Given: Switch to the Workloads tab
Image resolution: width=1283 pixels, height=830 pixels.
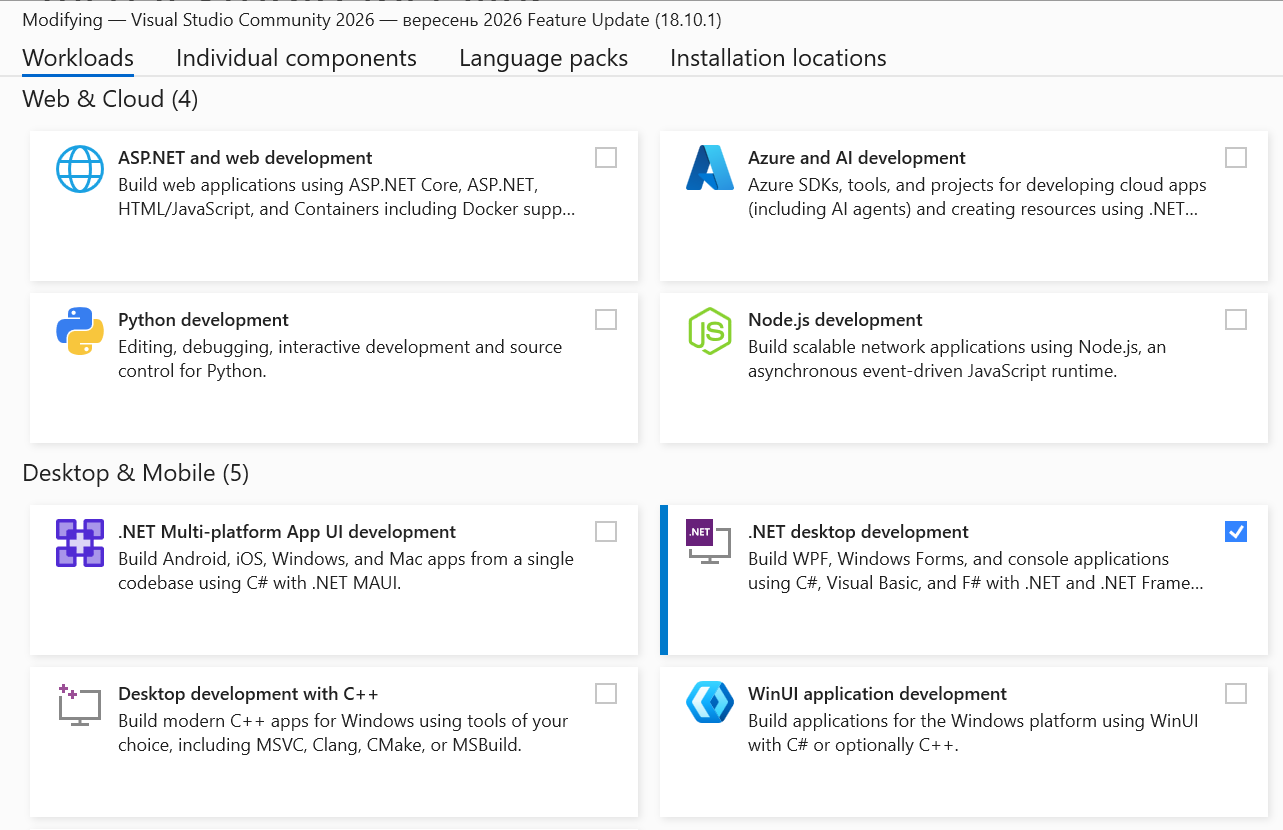Looking at the screenshot, I should [x=78, y=58].
